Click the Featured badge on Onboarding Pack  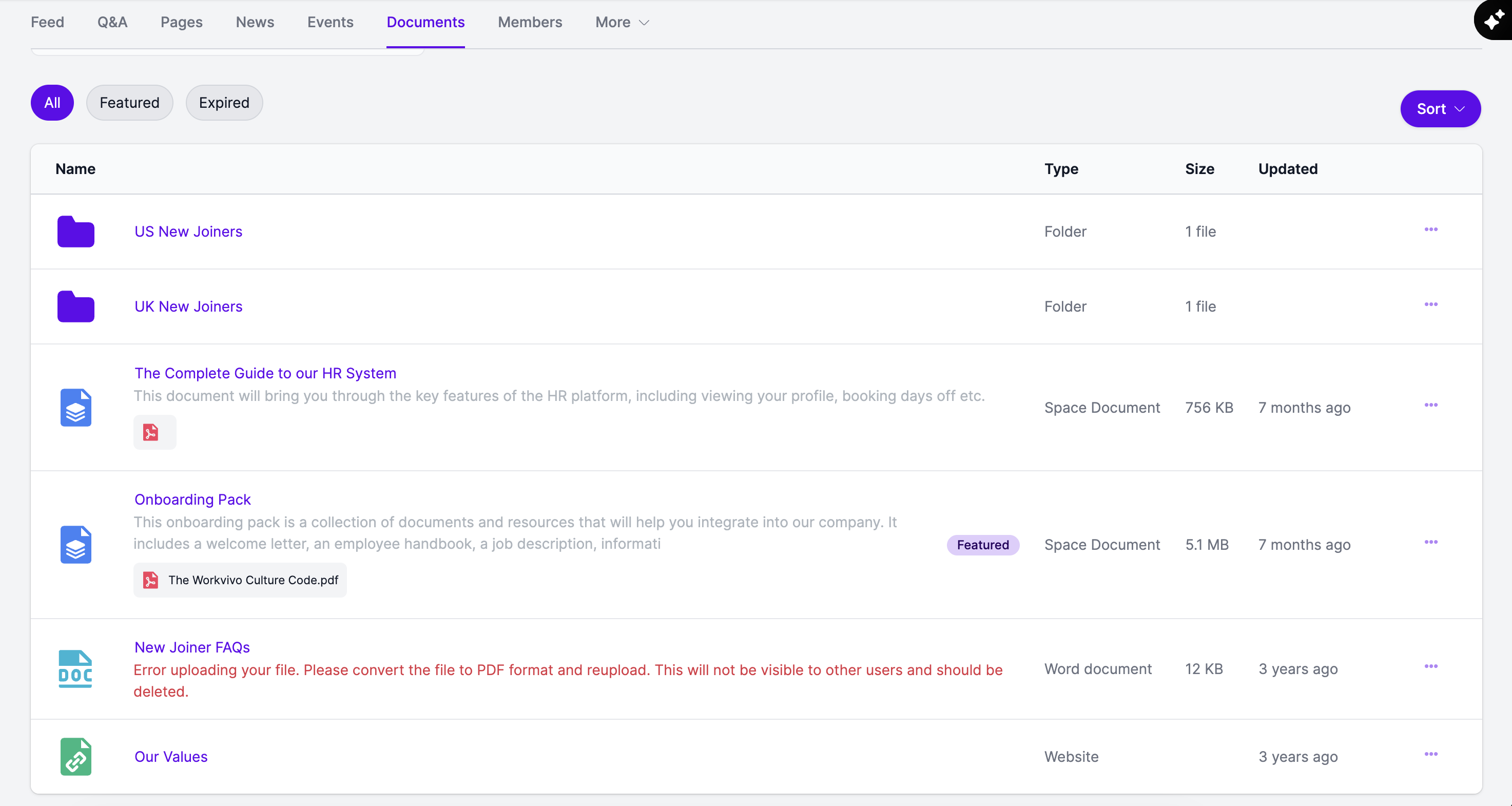pos(983,545)
